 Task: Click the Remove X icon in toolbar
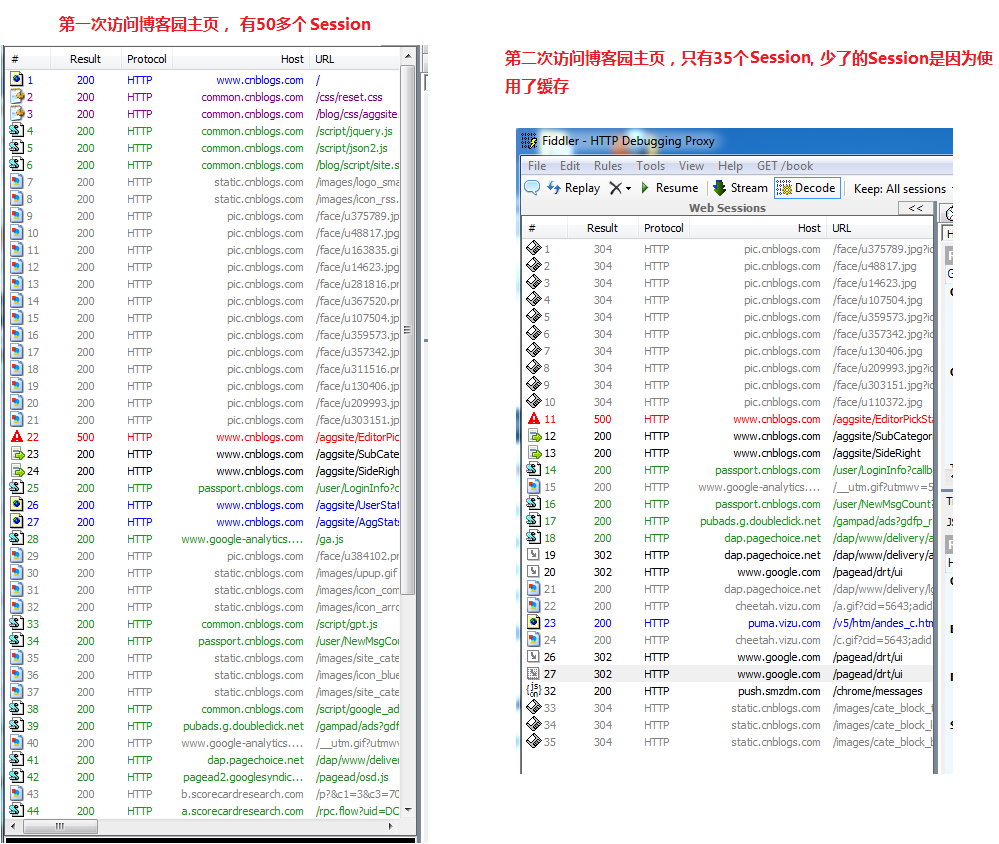[x=615, y=188]
